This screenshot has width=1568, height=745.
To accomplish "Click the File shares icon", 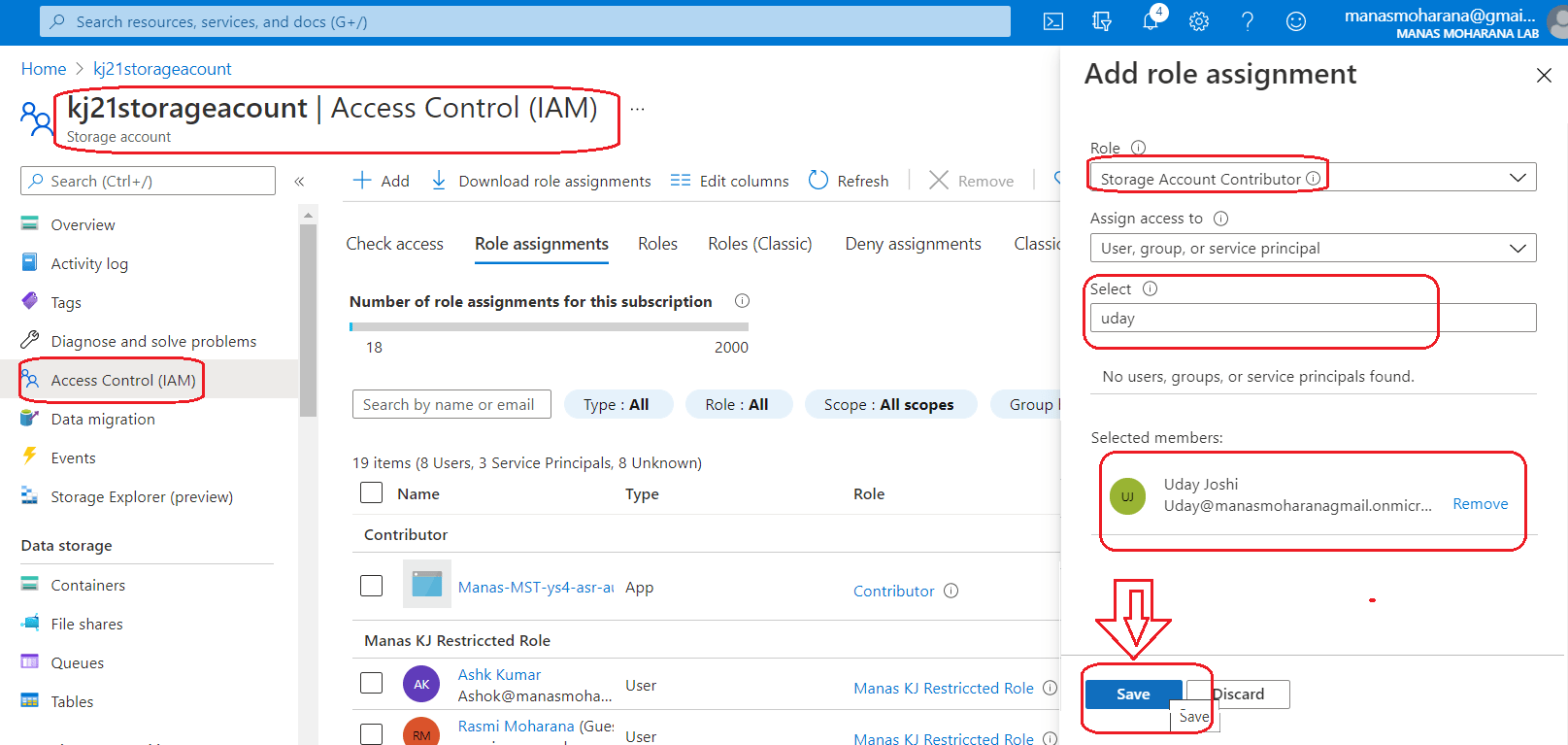I will pos(30,624).
